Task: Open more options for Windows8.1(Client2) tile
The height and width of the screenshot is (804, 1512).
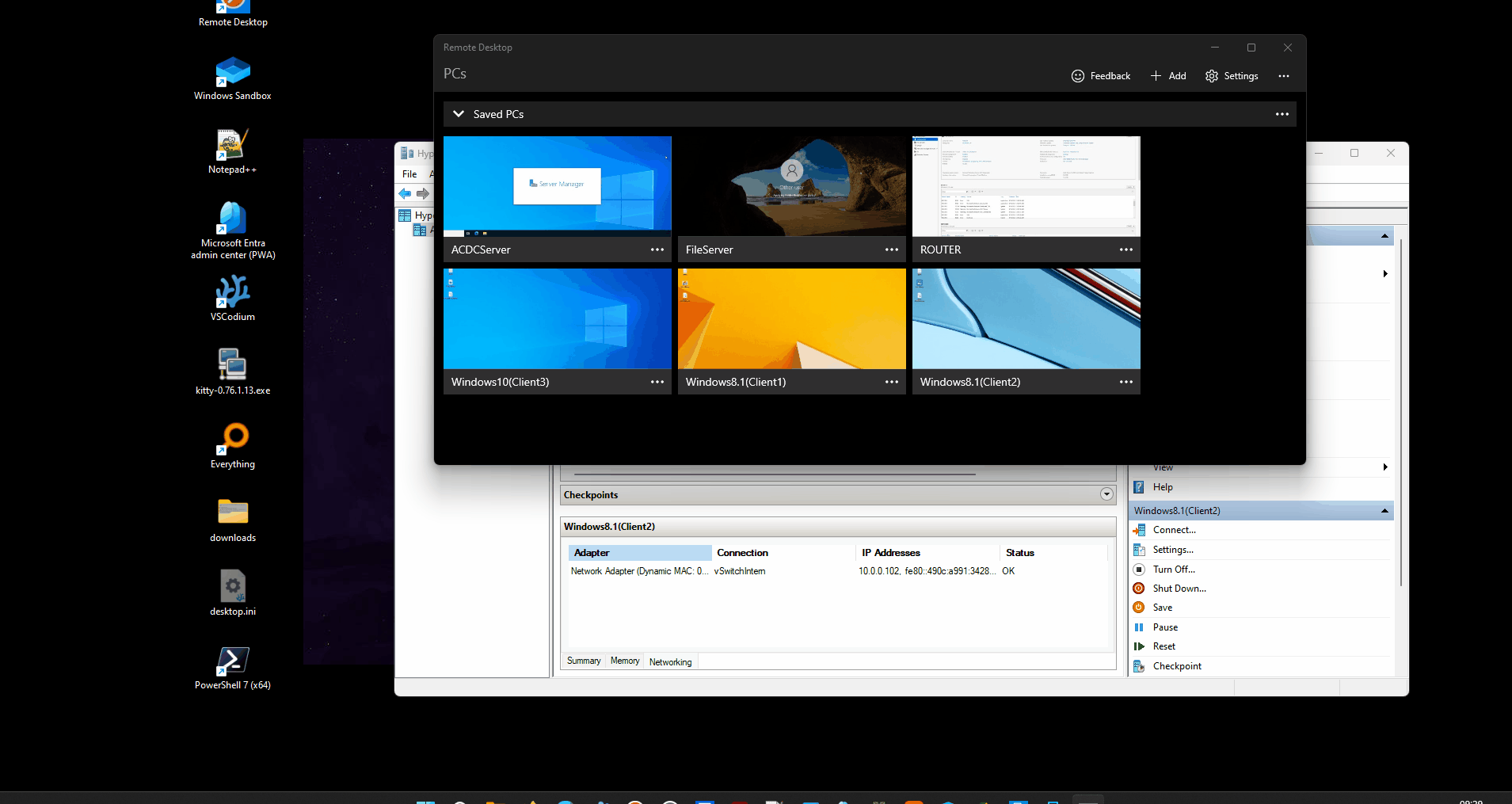Action: (1126, 382)
